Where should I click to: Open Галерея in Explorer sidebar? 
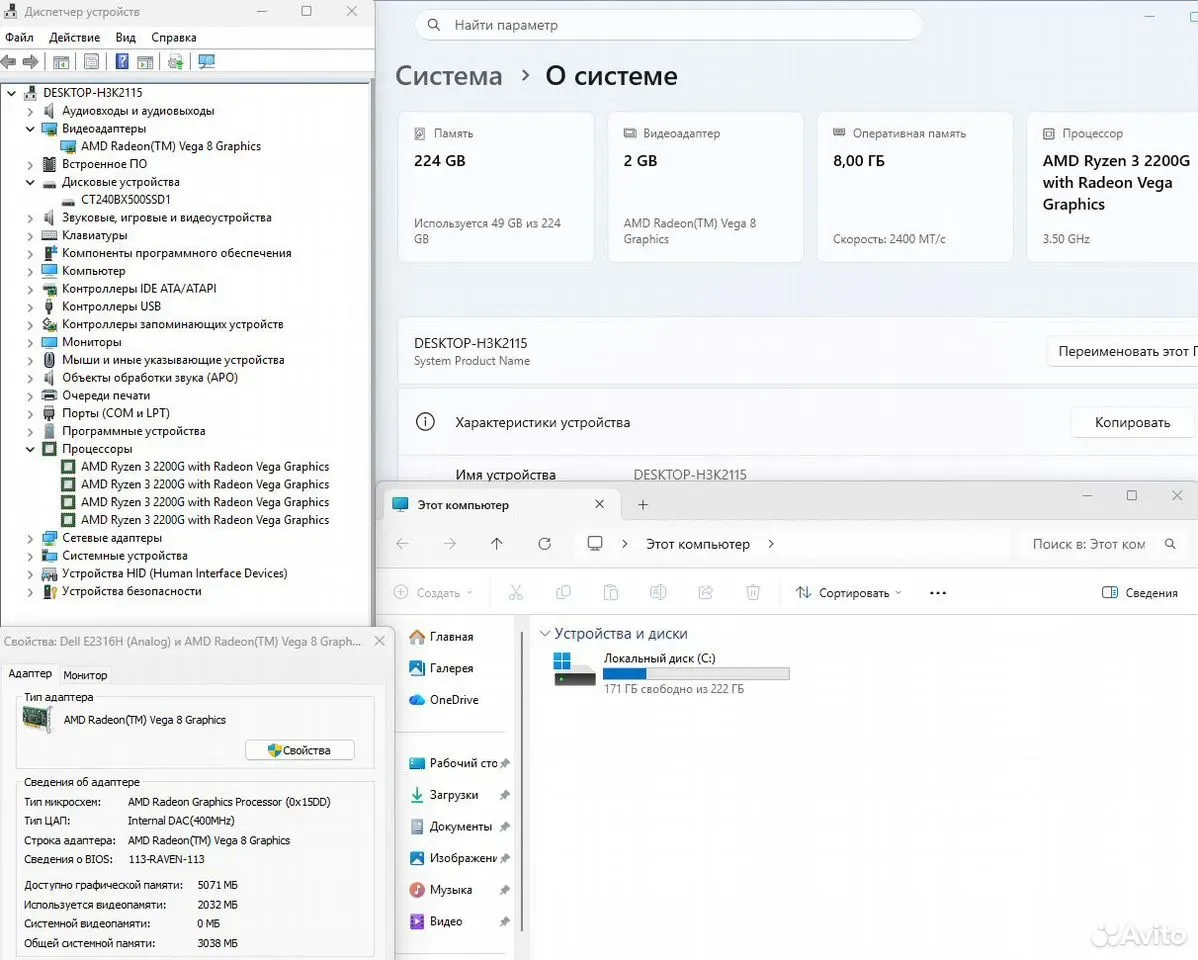[442, 668]
